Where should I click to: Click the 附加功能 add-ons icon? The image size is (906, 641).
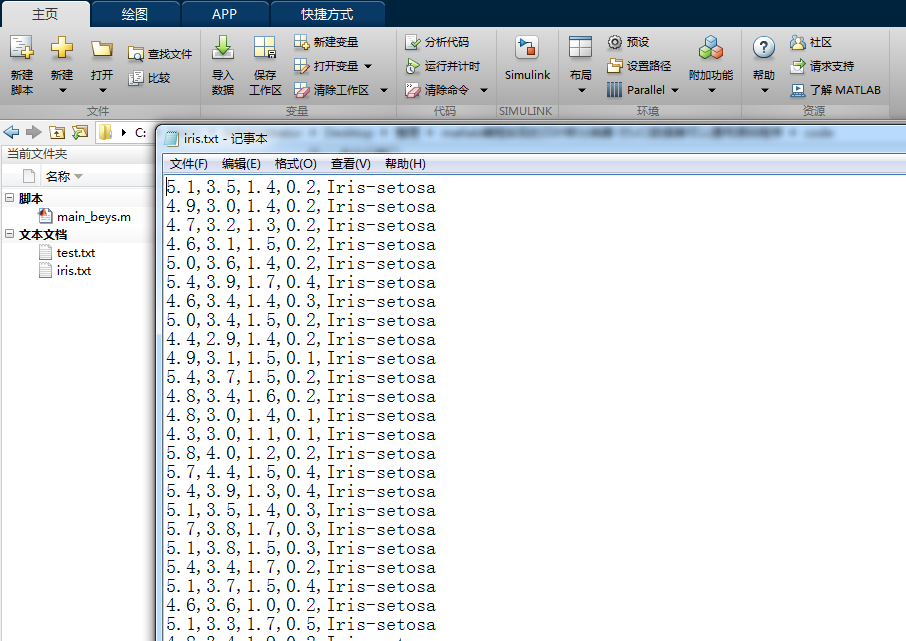click(711, 49)
